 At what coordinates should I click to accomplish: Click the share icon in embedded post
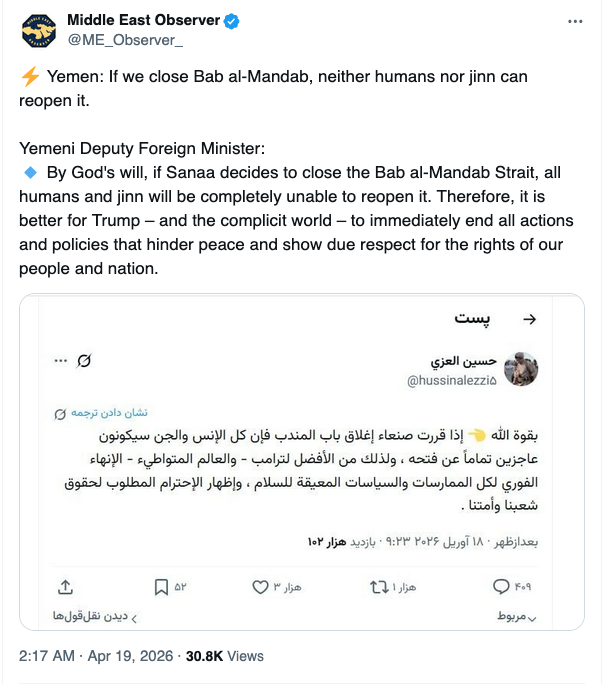tap(66, 586)
